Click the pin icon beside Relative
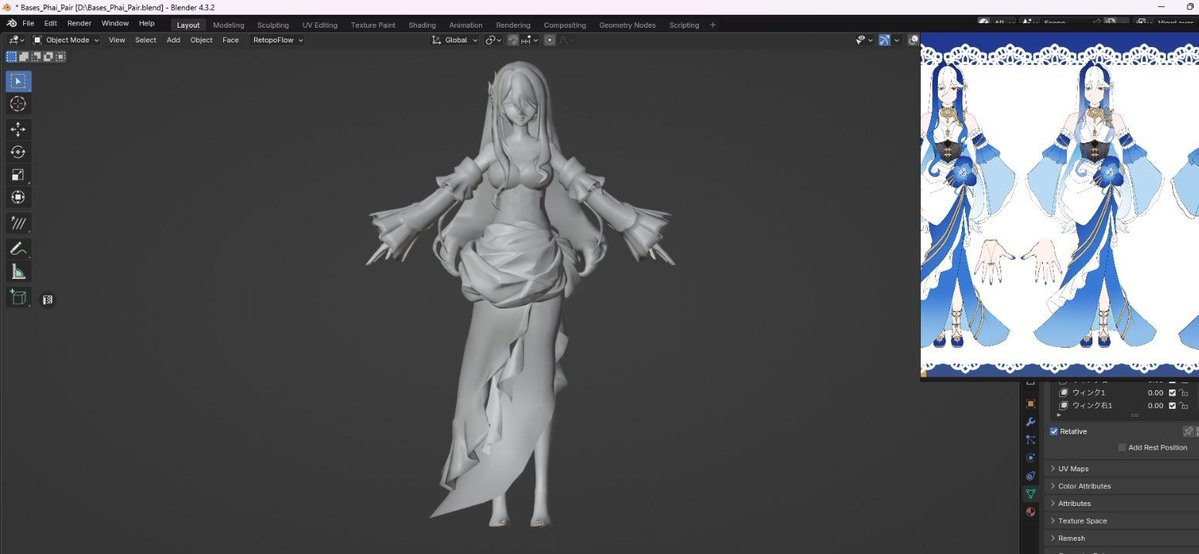 tap(1188, 432)
